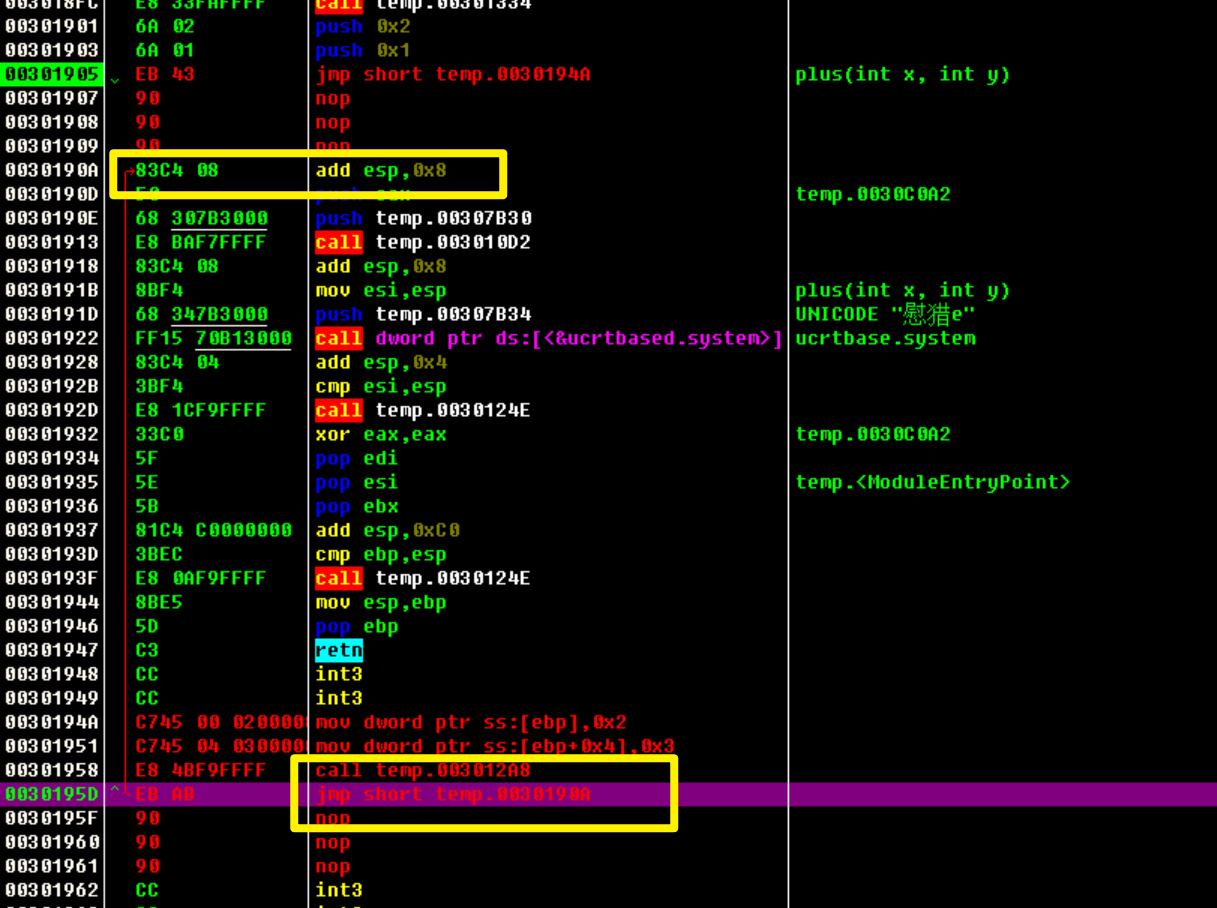This screenshot has height=908, width=1217.
Task: Select the call temp.003012A8 instruction
Action: click(423, 770)
